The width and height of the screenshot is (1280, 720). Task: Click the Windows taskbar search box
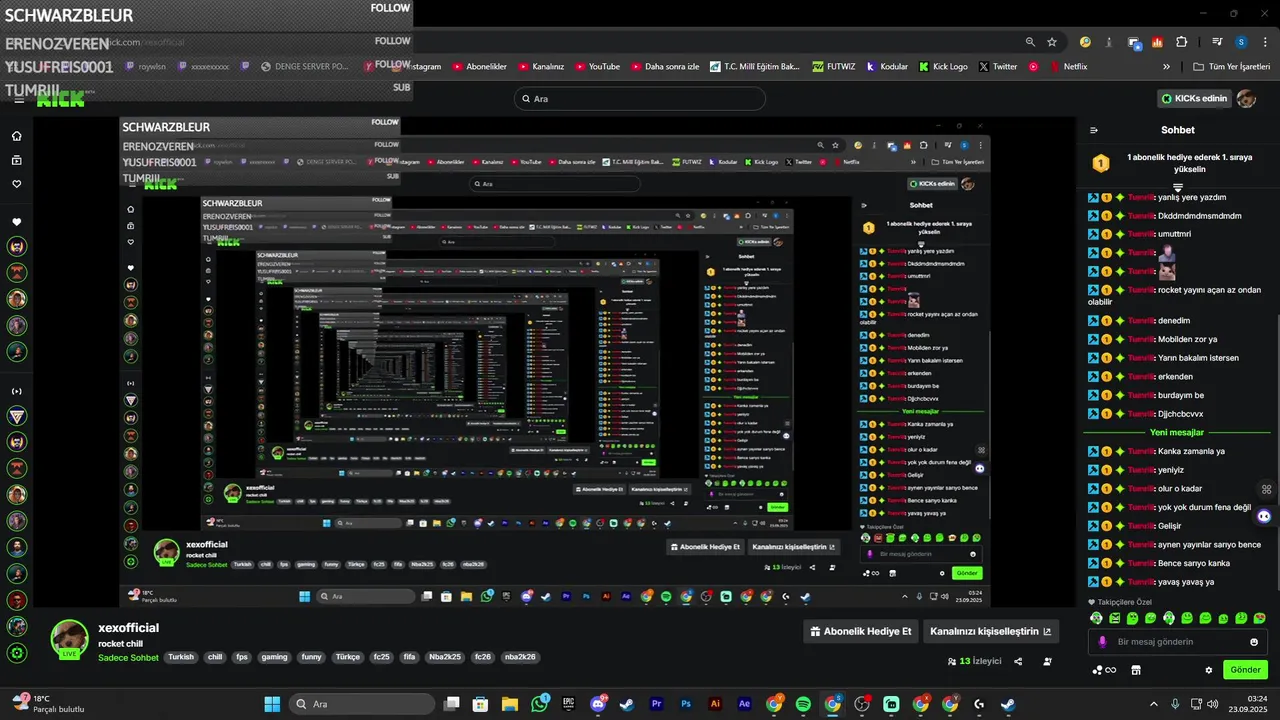click(362, 704)
